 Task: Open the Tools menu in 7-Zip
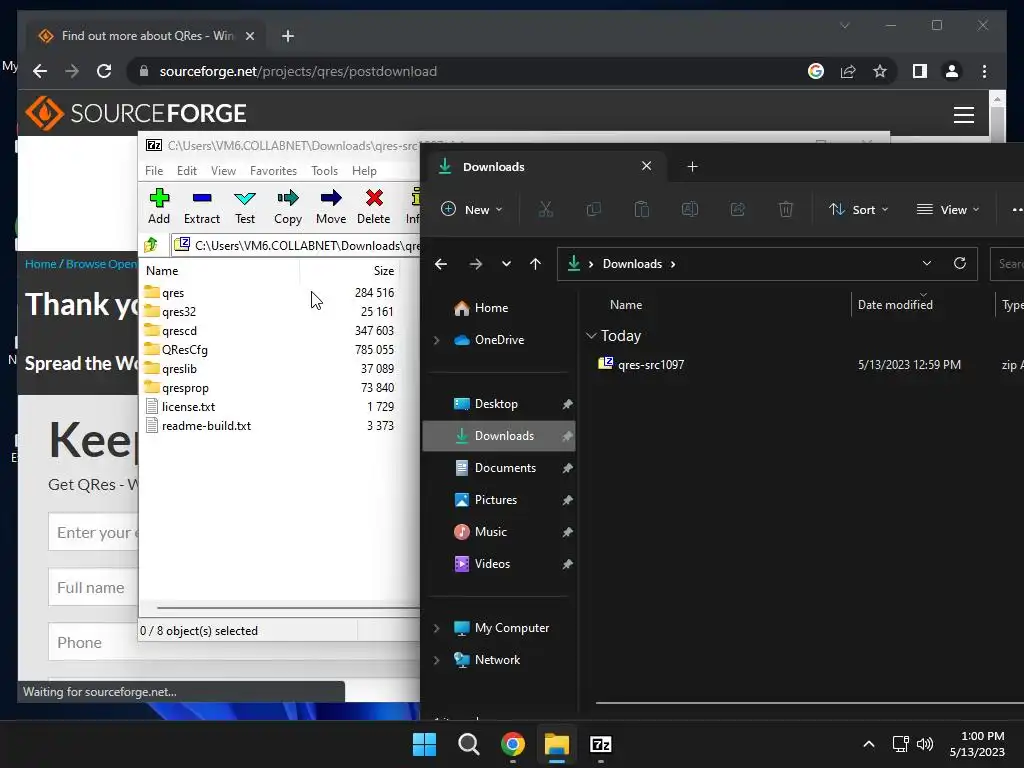pyautogui.click(x=325, y=170)
